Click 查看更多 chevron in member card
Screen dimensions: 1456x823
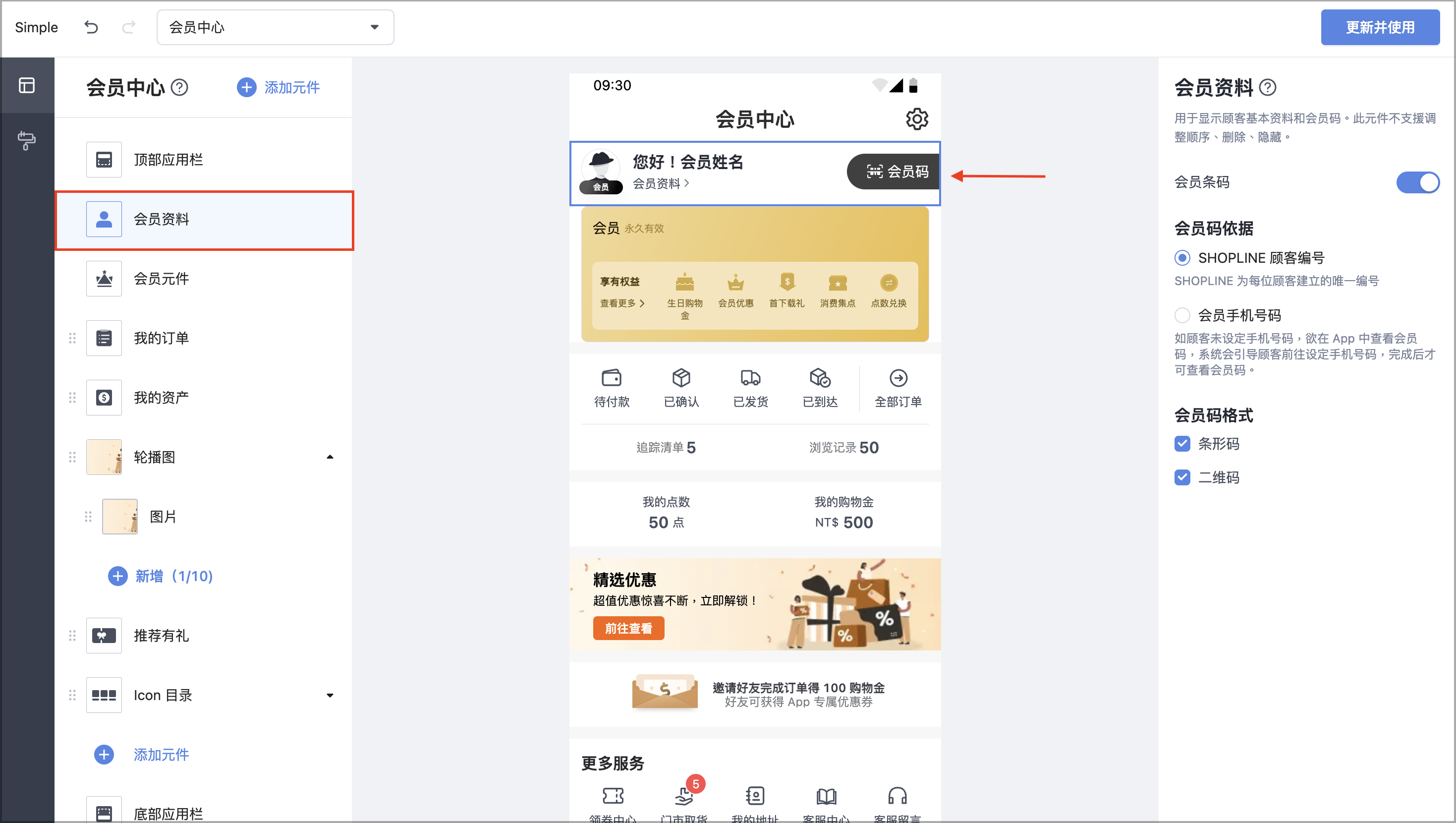coord(622,303)
